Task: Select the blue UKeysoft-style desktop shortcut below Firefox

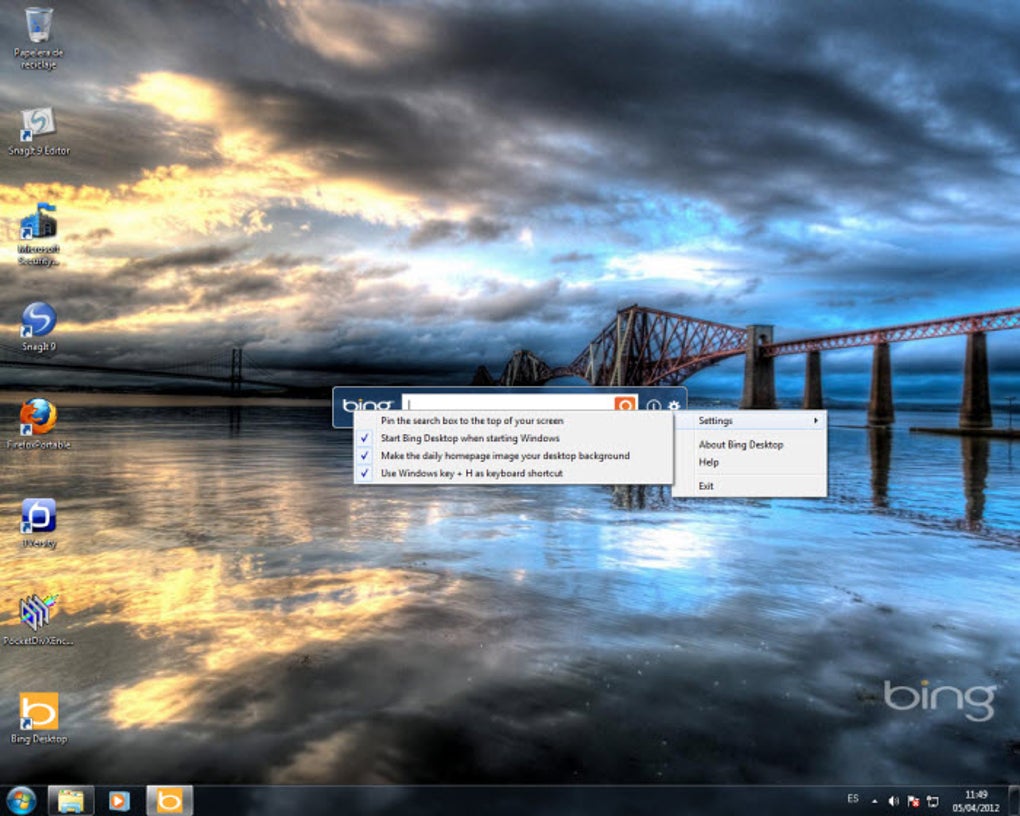Action: pyautogui.click(x=38, y=523)
